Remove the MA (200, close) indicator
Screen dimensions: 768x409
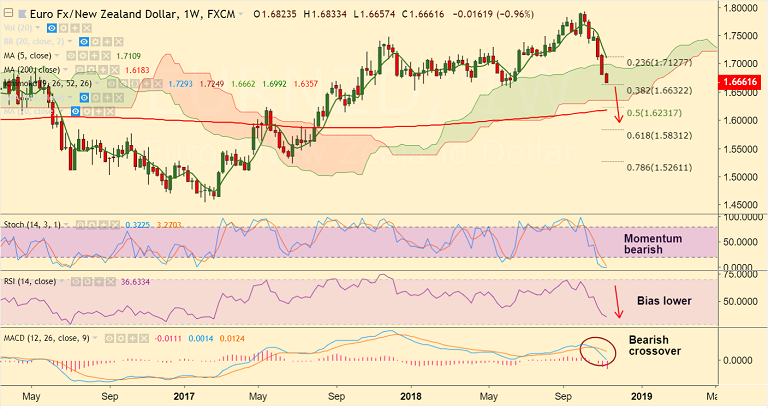pos(115,70)
